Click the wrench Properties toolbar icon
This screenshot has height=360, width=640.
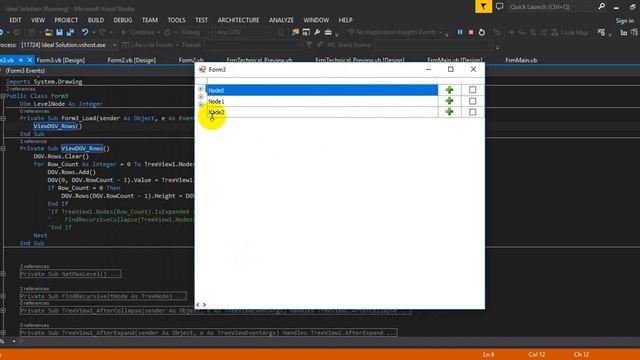(x=317, y=32)
